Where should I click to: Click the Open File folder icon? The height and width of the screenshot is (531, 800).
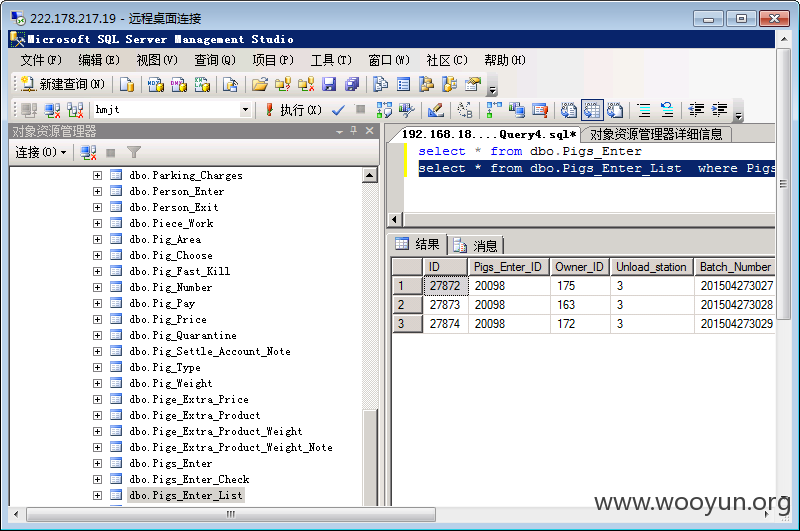click(260, 84)
